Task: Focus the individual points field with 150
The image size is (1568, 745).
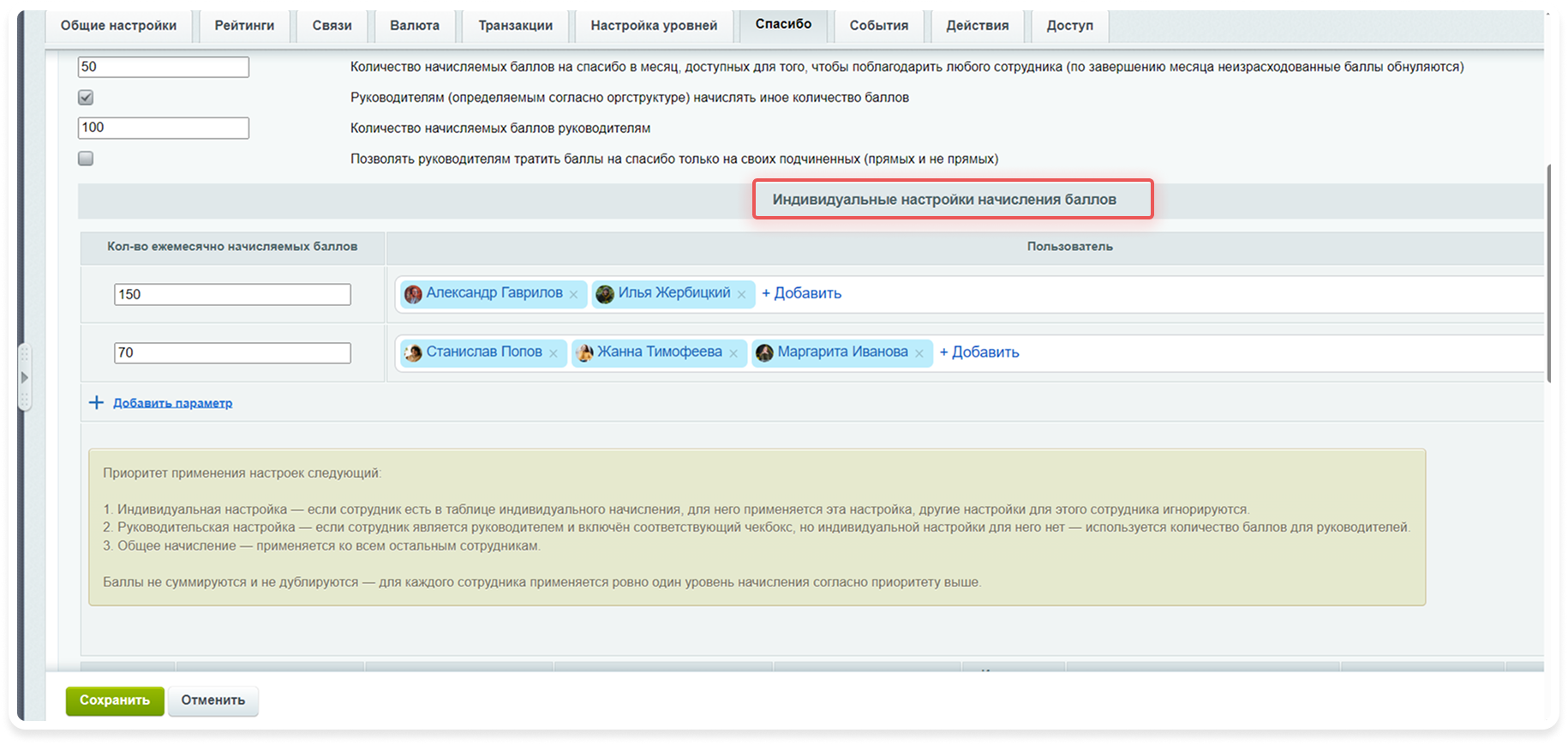Action: [x=232, y=295]
